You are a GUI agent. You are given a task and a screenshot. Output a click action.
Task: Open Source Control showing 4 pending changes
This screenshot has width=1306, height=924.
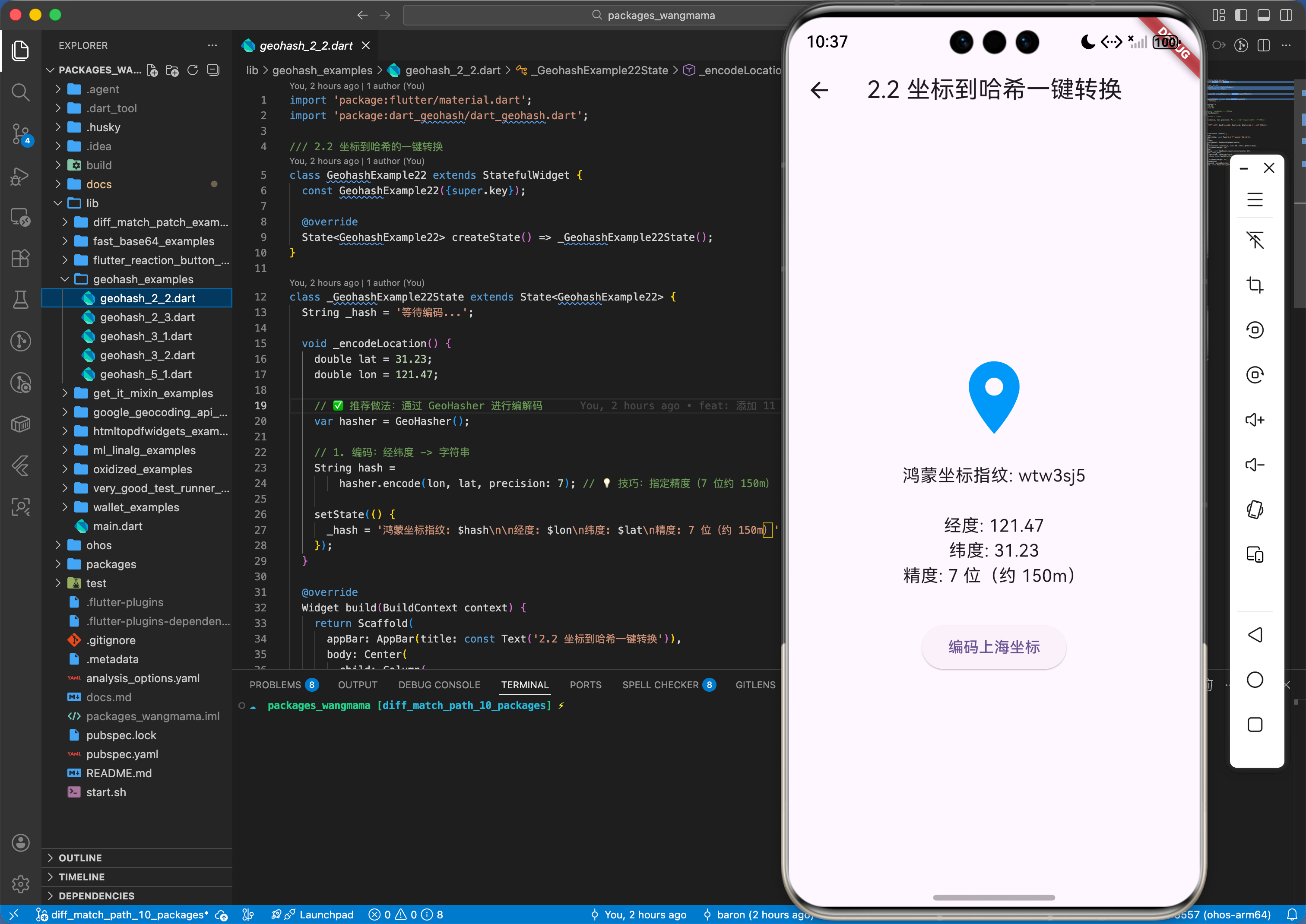[x=20, y=135]
